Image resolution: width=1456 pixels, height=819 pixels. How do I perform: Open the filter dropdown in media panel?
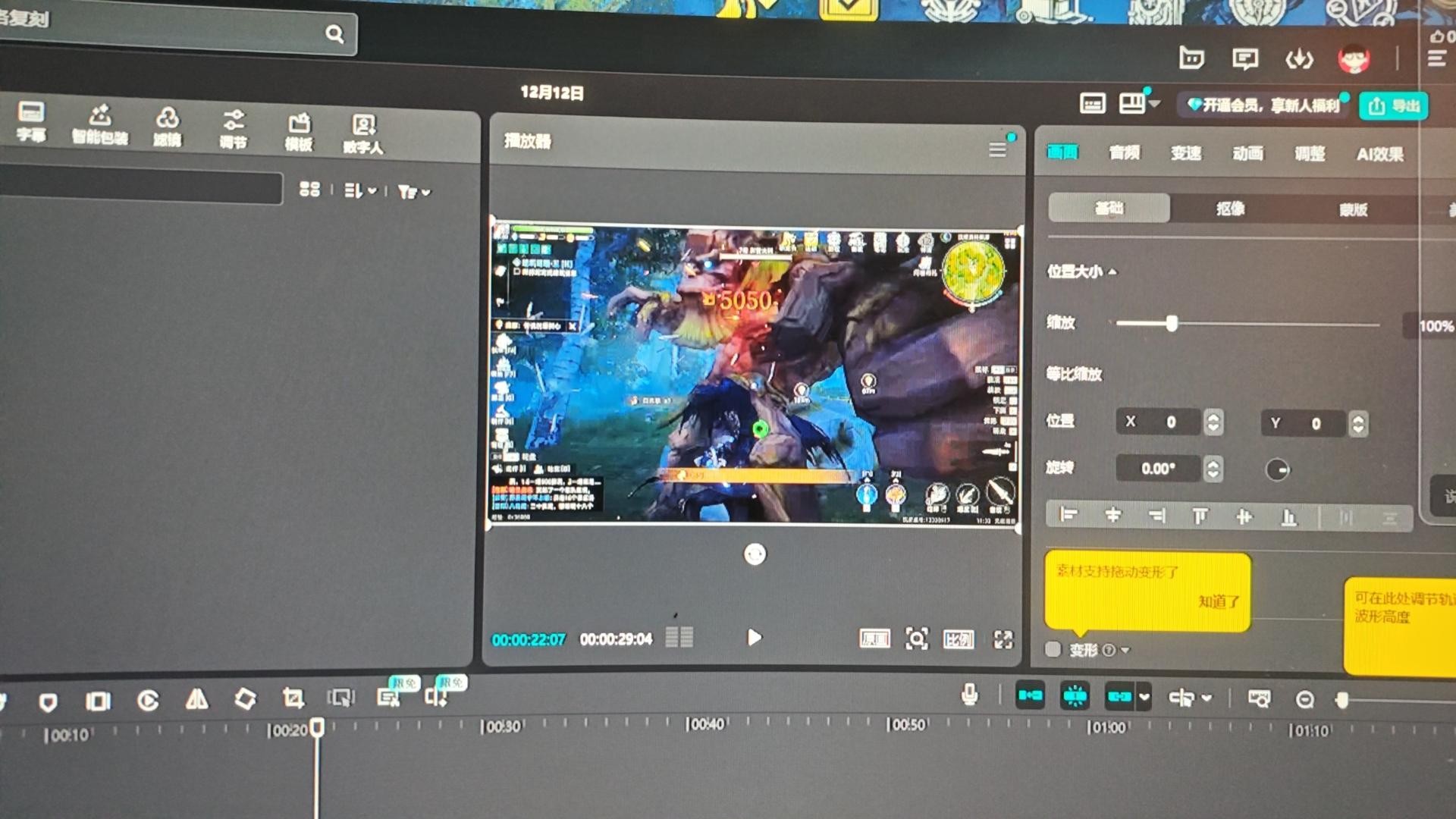pos(414,193)
